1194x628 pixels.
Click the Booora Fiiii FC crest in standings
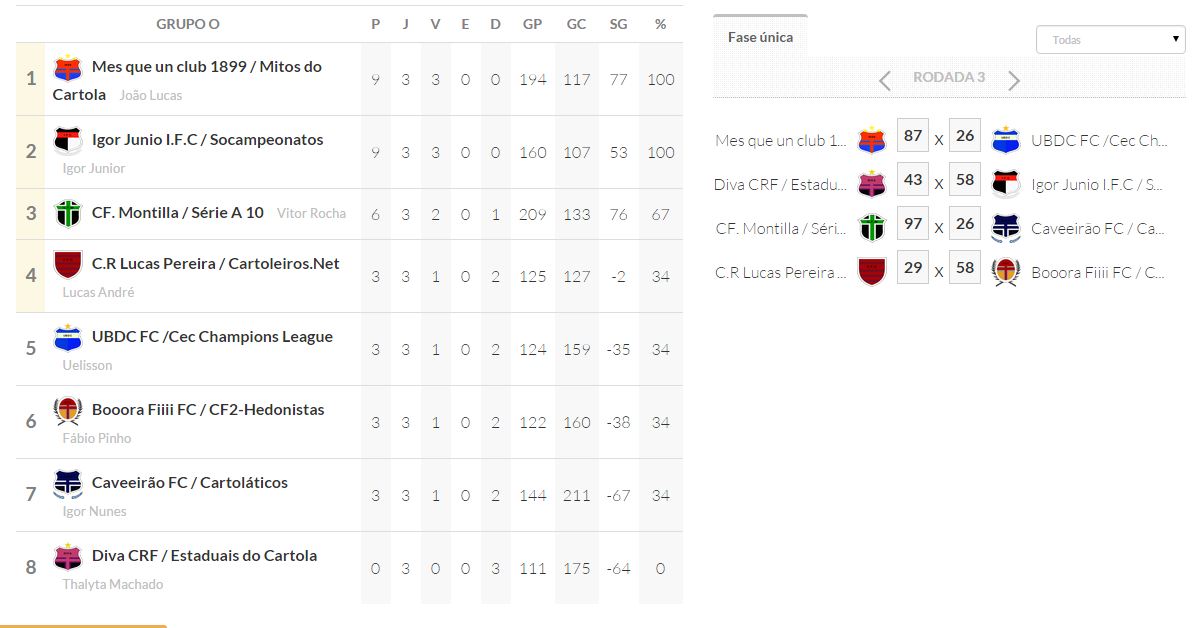(x=67, y=410)
